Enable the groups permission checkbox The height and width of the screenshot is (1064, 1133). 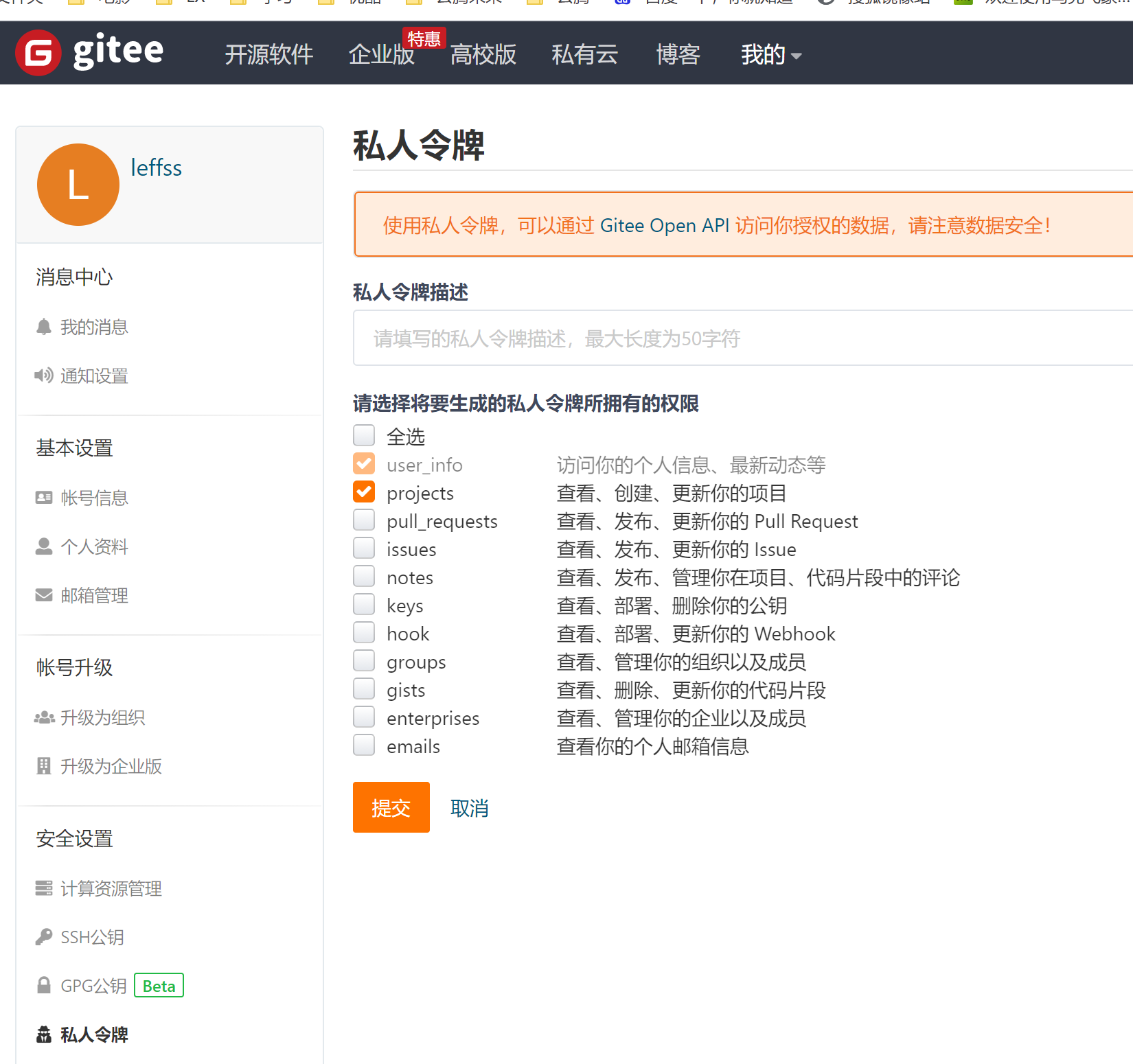coord(364,660)
